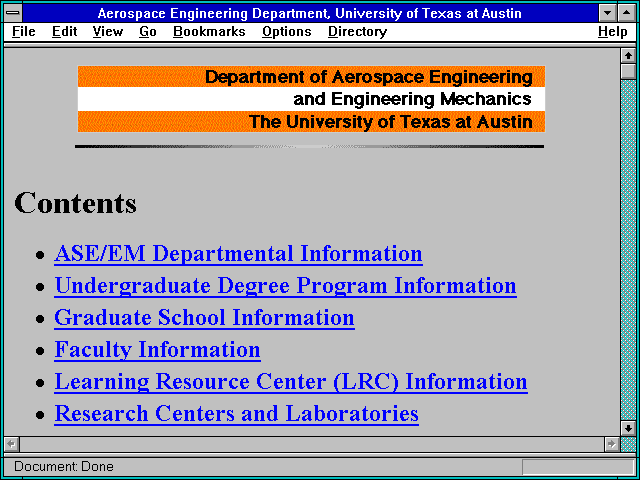Open the Go menu

[x=148, y=31]
